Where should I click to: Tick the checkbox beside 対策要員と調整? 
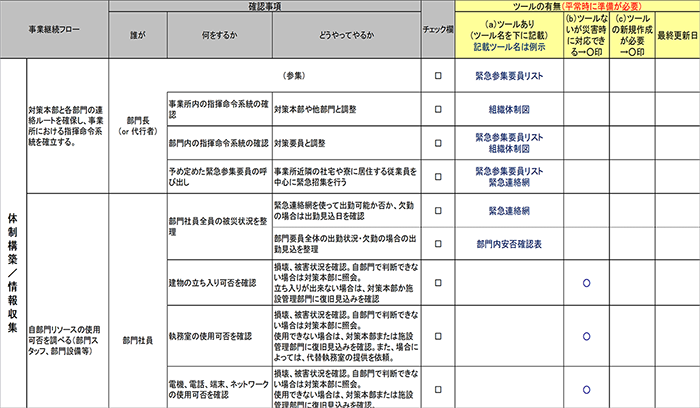click(438, 143)
